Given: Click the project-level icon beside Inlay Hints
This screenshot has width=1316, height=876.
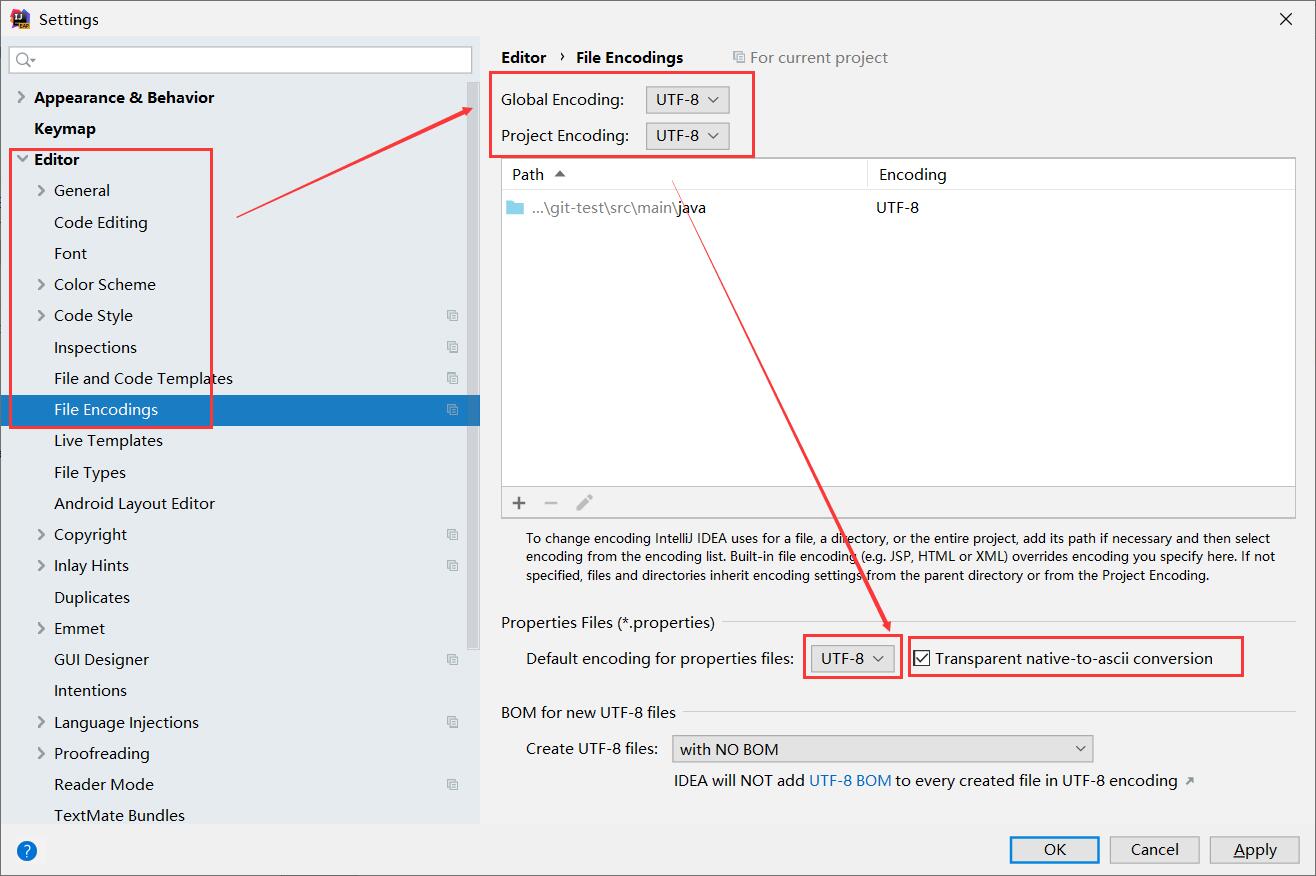Looking at the screenshot, I should (453, 566).
